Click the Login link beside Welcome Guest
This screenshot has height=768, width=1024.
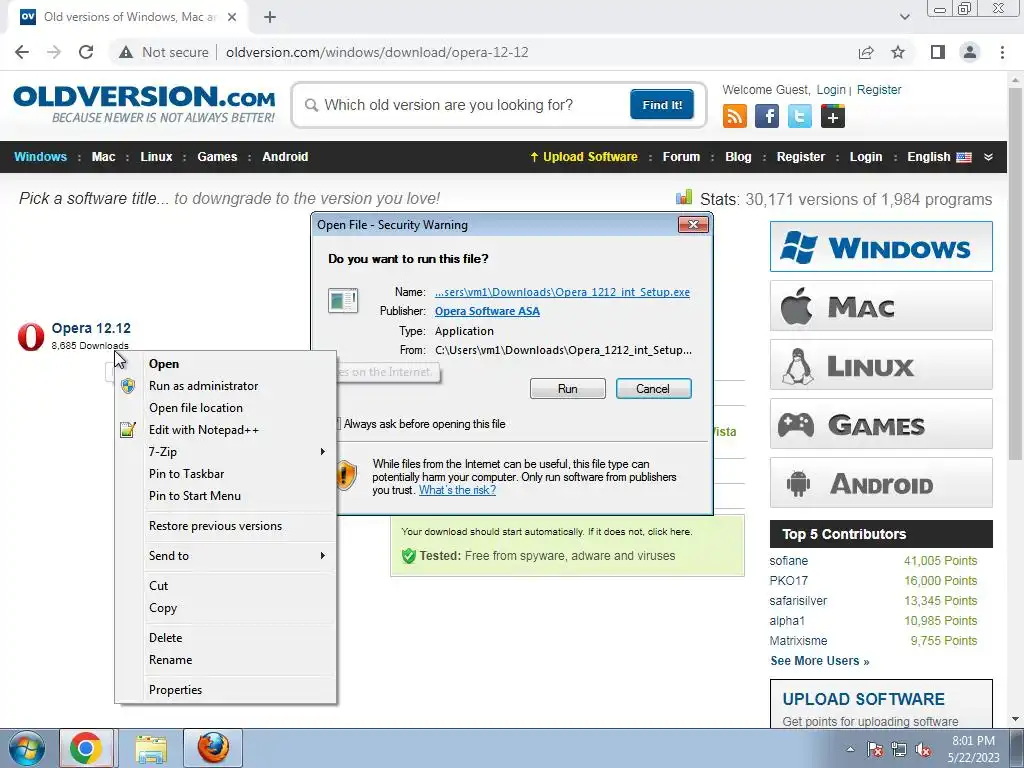(x=831, y=89)
